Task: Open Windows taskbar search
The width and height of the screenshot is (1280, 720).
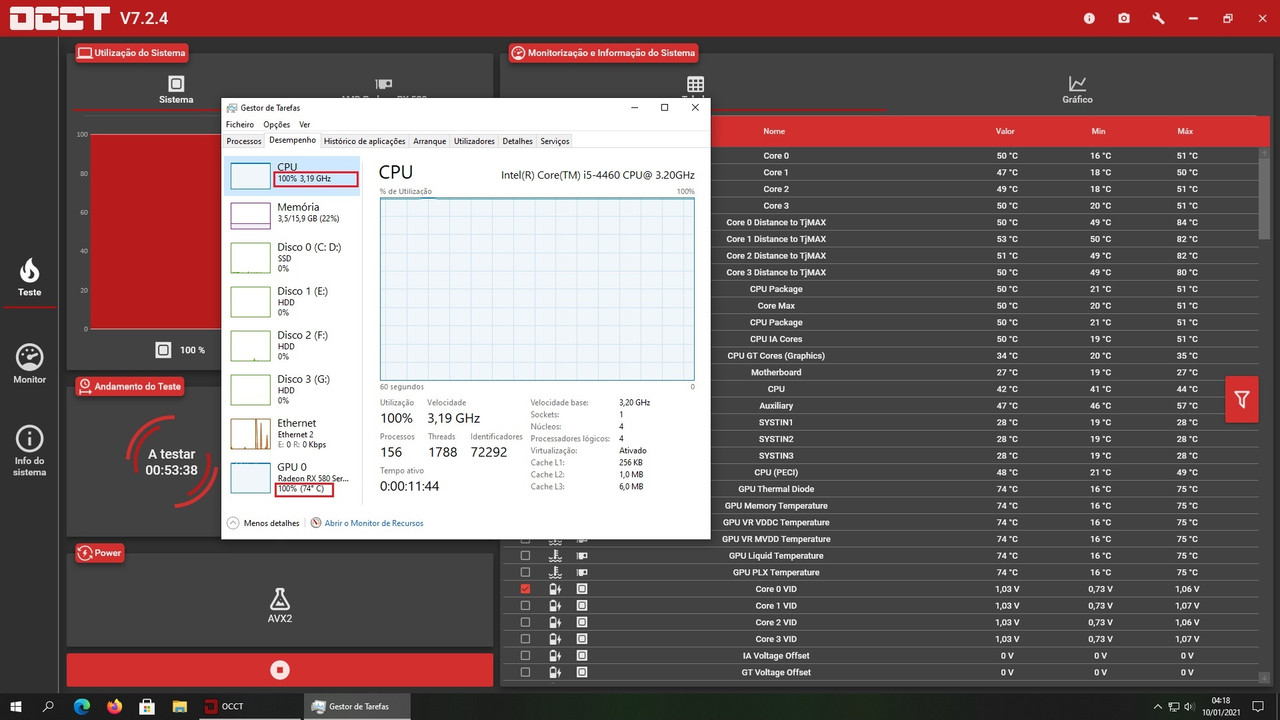Action: 48,706
